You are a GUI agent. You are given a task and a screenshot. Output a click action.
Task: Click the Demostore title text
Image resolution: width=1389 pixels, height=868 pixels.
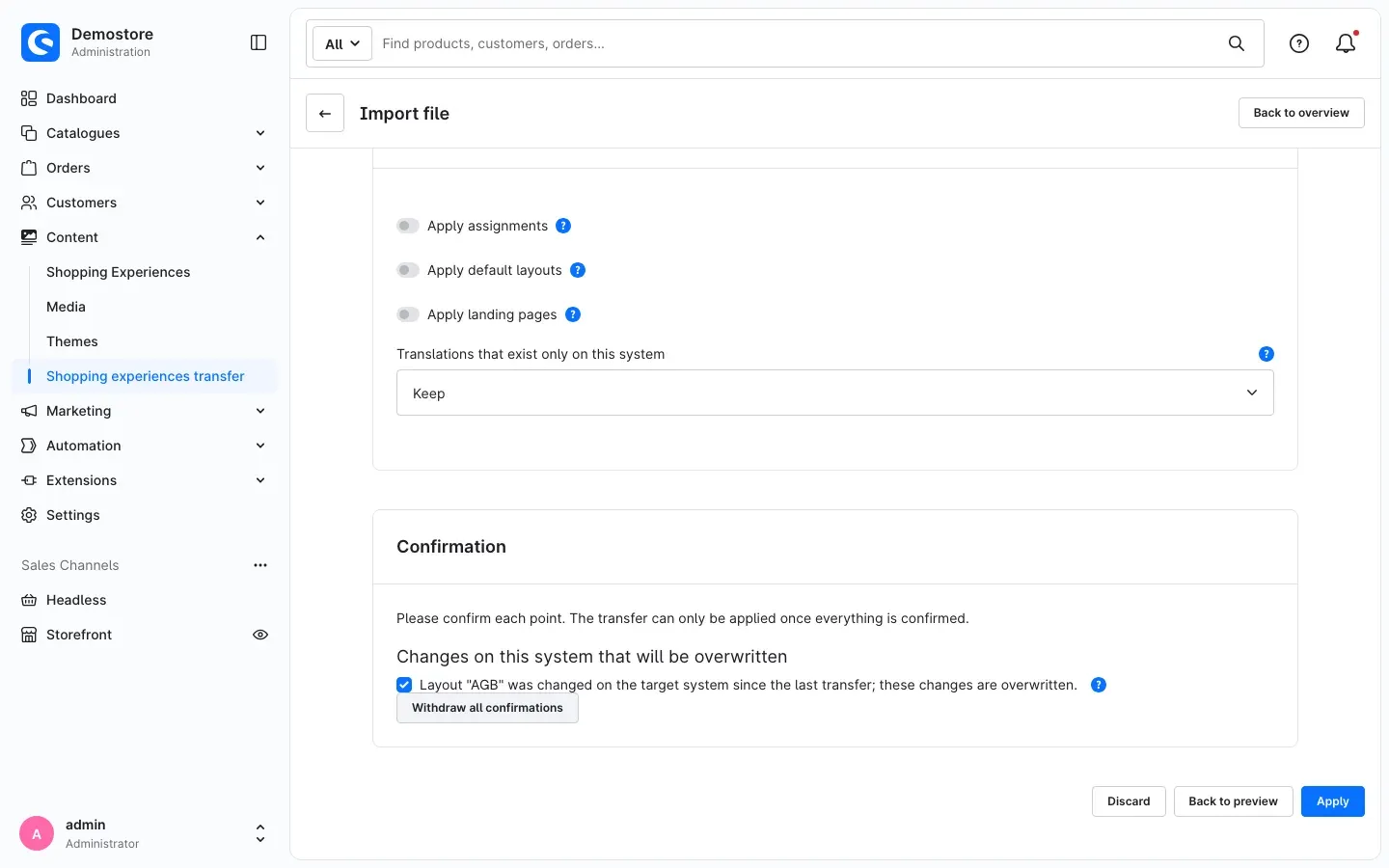pos(112,34)
